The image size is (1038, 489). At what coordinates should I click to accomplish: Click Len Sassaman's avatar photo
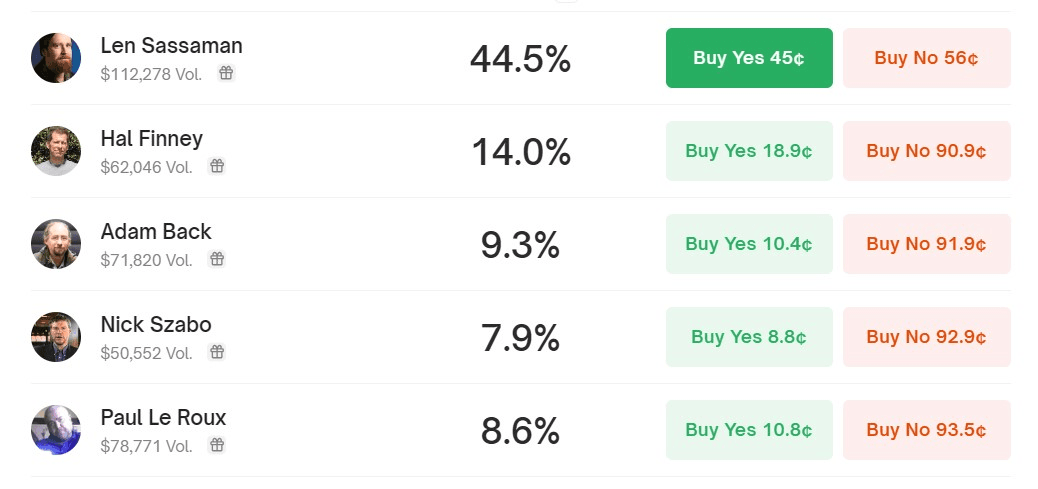point(56,58)
